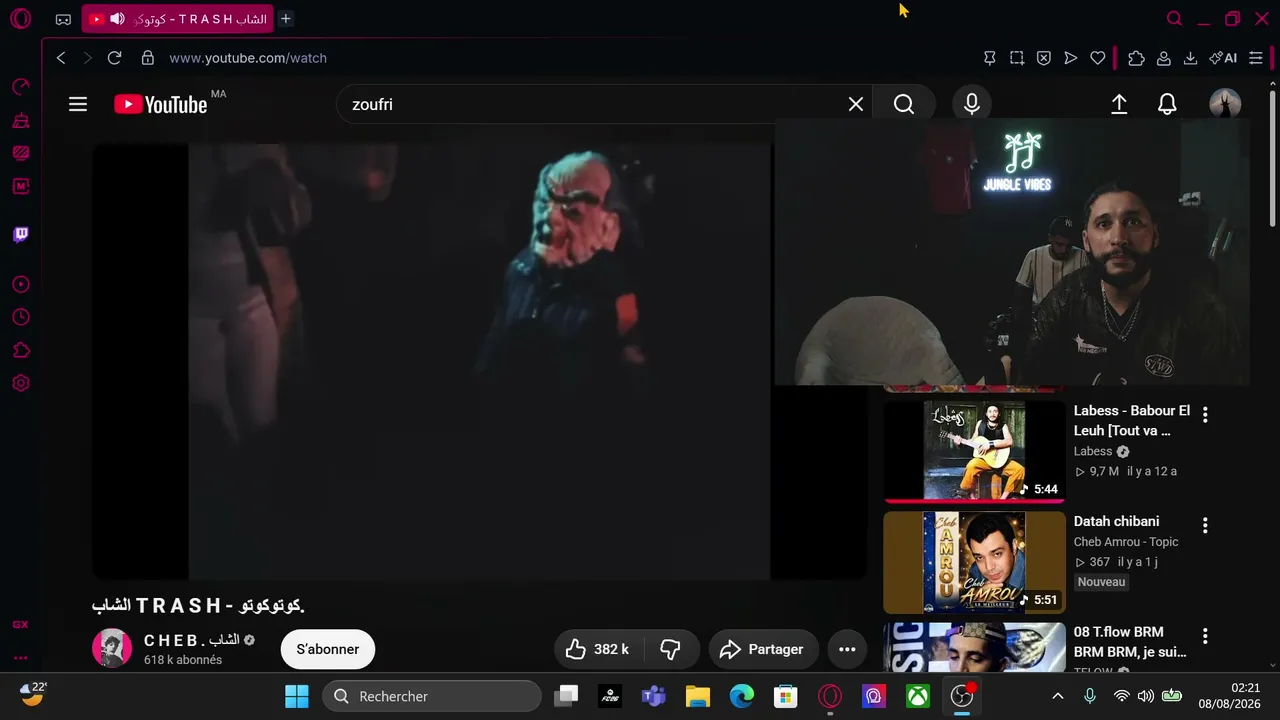This screenshot has height=720, width=1280.
Task: Open Datah chibani video thumbnail
Action: (x=974, y=562)
